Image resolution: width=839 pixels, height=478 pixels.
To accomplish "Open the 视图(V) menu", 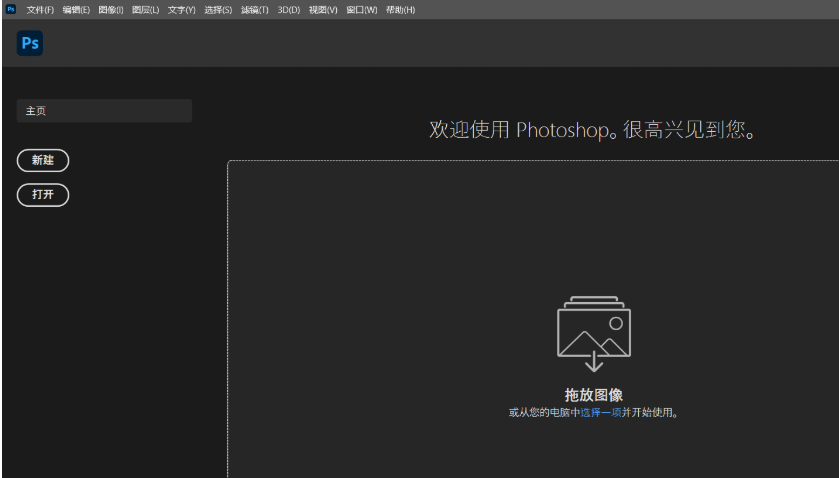I will 323,10.
